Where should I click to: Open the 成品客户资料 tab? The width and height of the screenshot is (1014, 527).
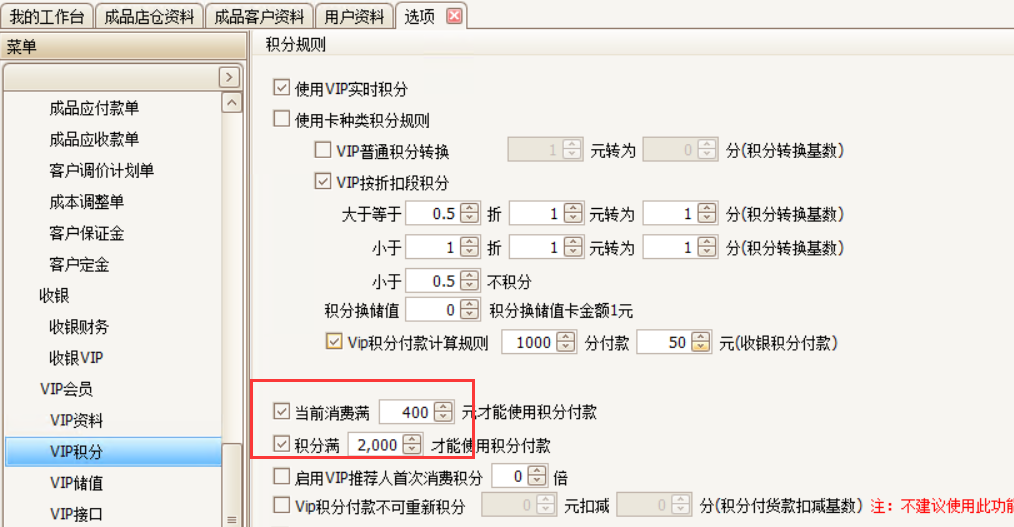259,16
